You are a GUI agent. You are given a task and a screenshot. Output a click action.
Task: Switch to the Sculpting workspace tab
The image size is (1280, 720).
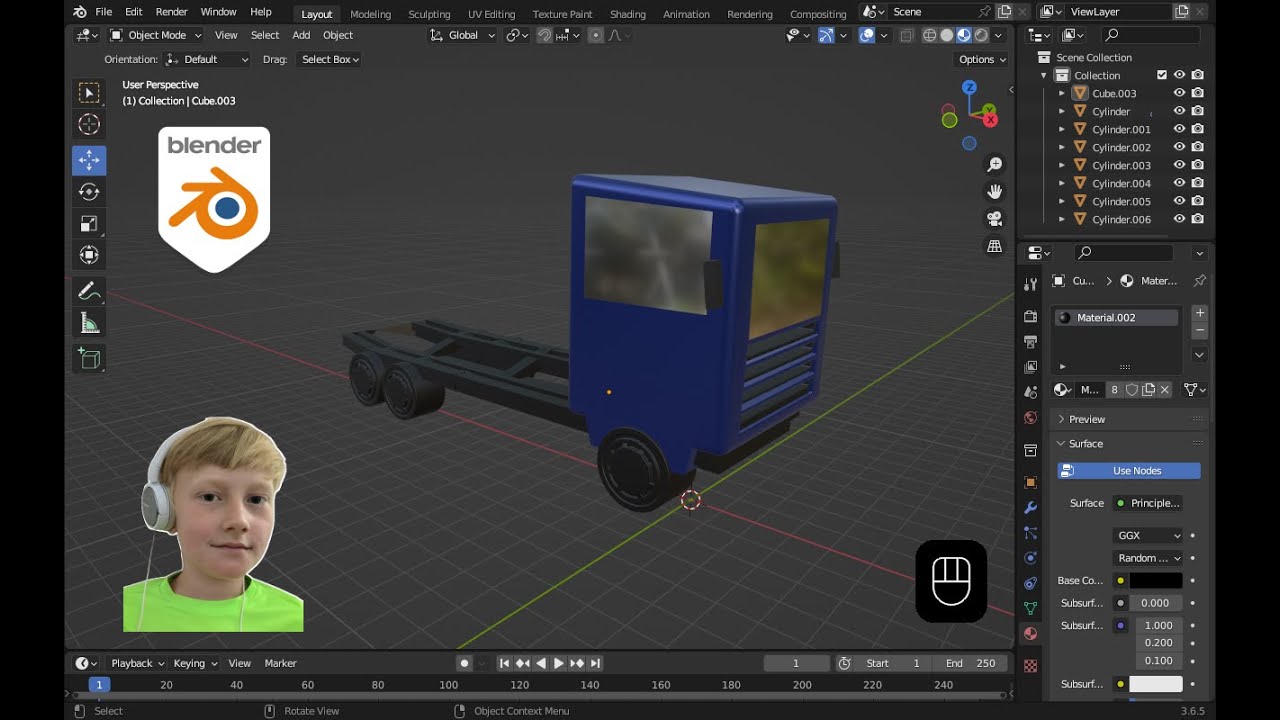(x=429, y=14)
